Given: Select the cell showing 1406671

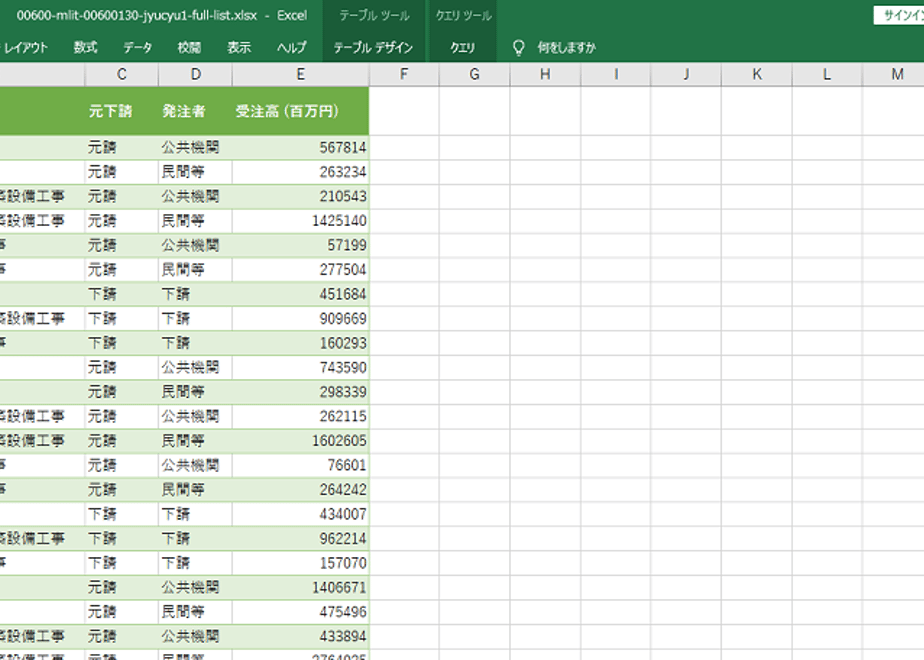Looking at the screenshot, I should tap(301, 588).
